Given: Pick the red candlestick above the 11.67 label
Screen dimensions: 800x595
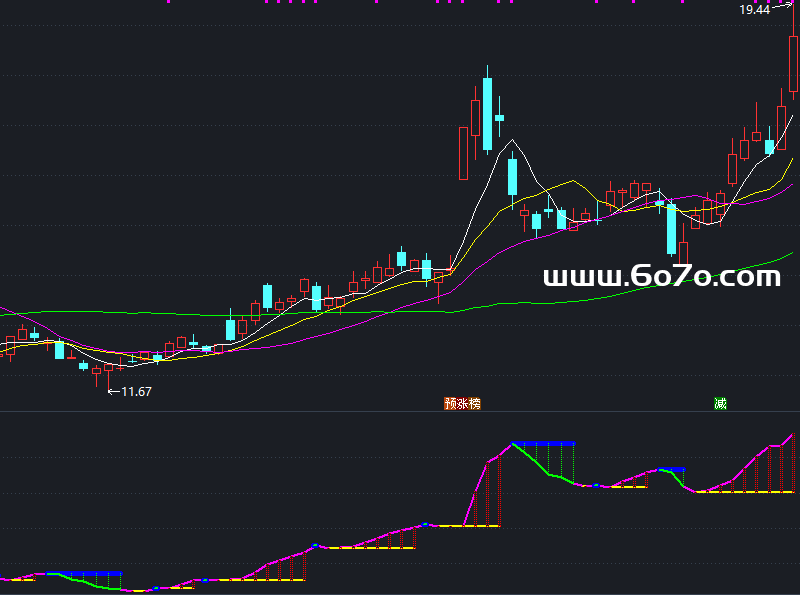Looking at the screenshot, I should 108,369.
